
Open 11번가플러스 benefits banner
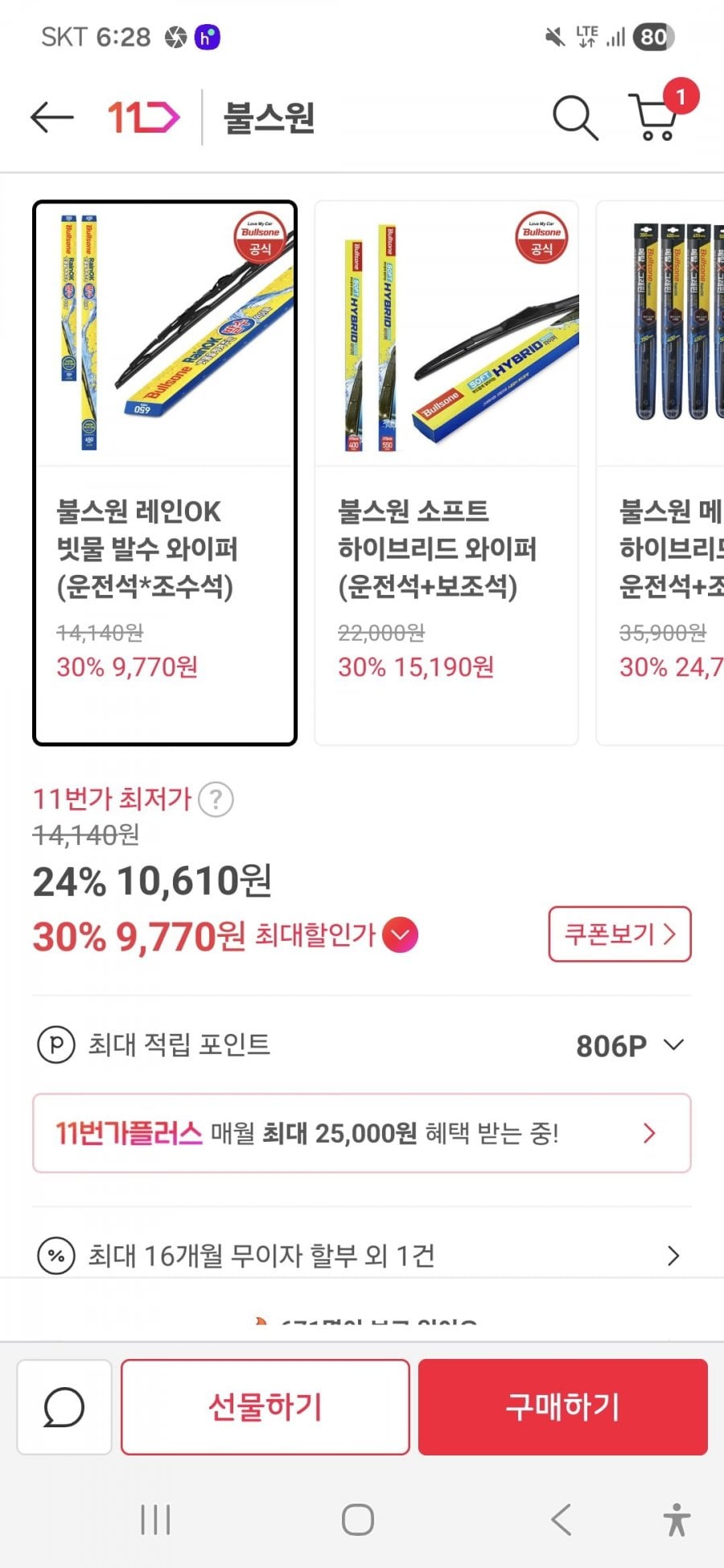click(x=361, y=1133)
